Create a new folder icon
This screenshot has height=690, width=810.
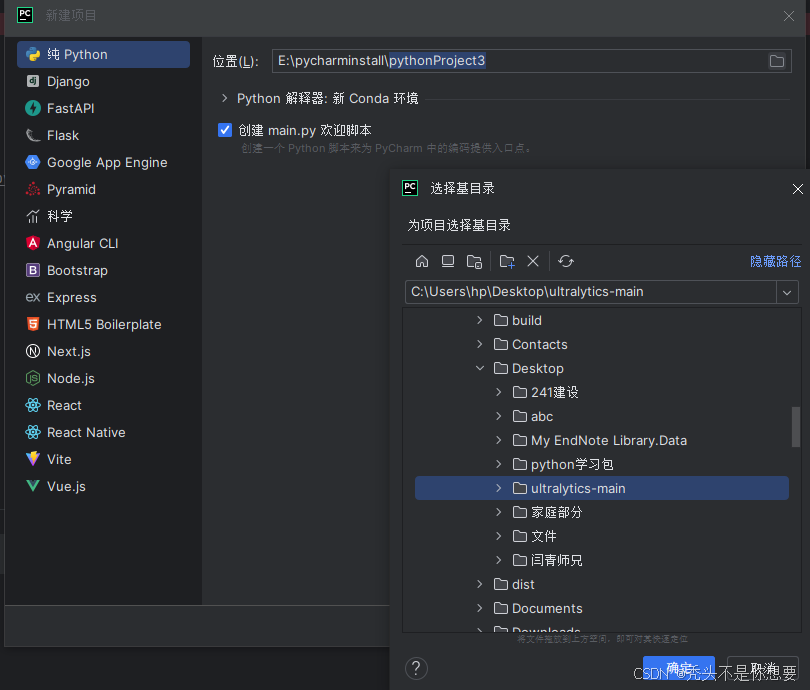pos(507,261)
